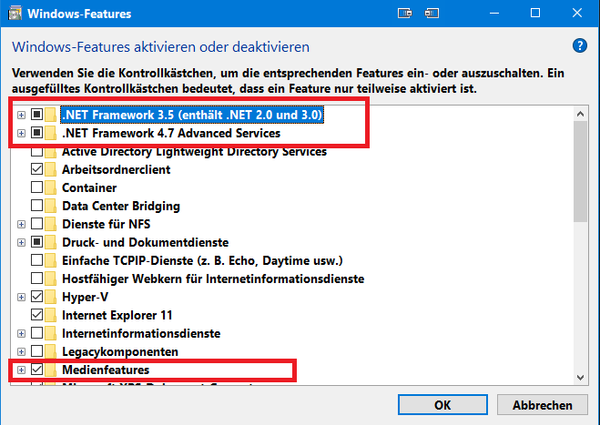Click the blue help question mark icon
This screenshot has height=425, width=600.
(x=579, y=46)
